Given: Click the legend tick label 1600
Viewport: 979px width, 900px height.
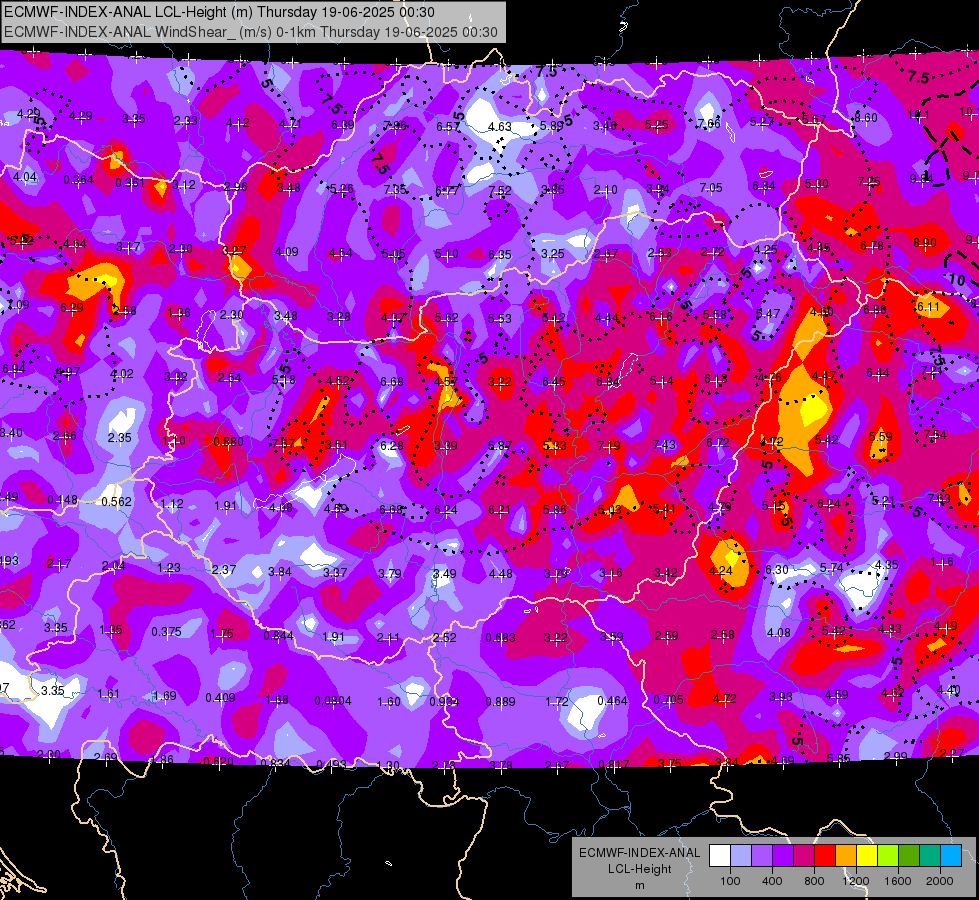Looking at the screenshot, I should pos(898,881).
